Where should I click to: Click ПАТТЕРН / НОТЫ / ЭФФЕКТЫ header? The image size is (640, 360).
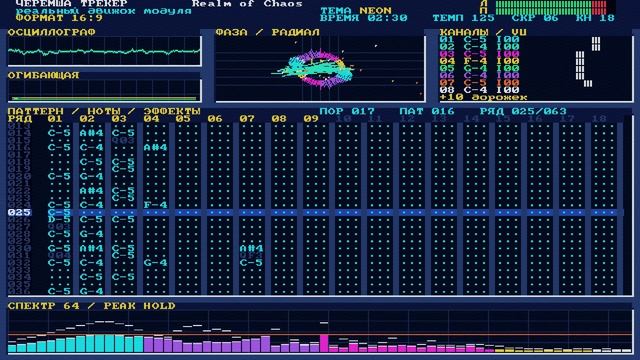pyautogui.click(x=104, y=111)
